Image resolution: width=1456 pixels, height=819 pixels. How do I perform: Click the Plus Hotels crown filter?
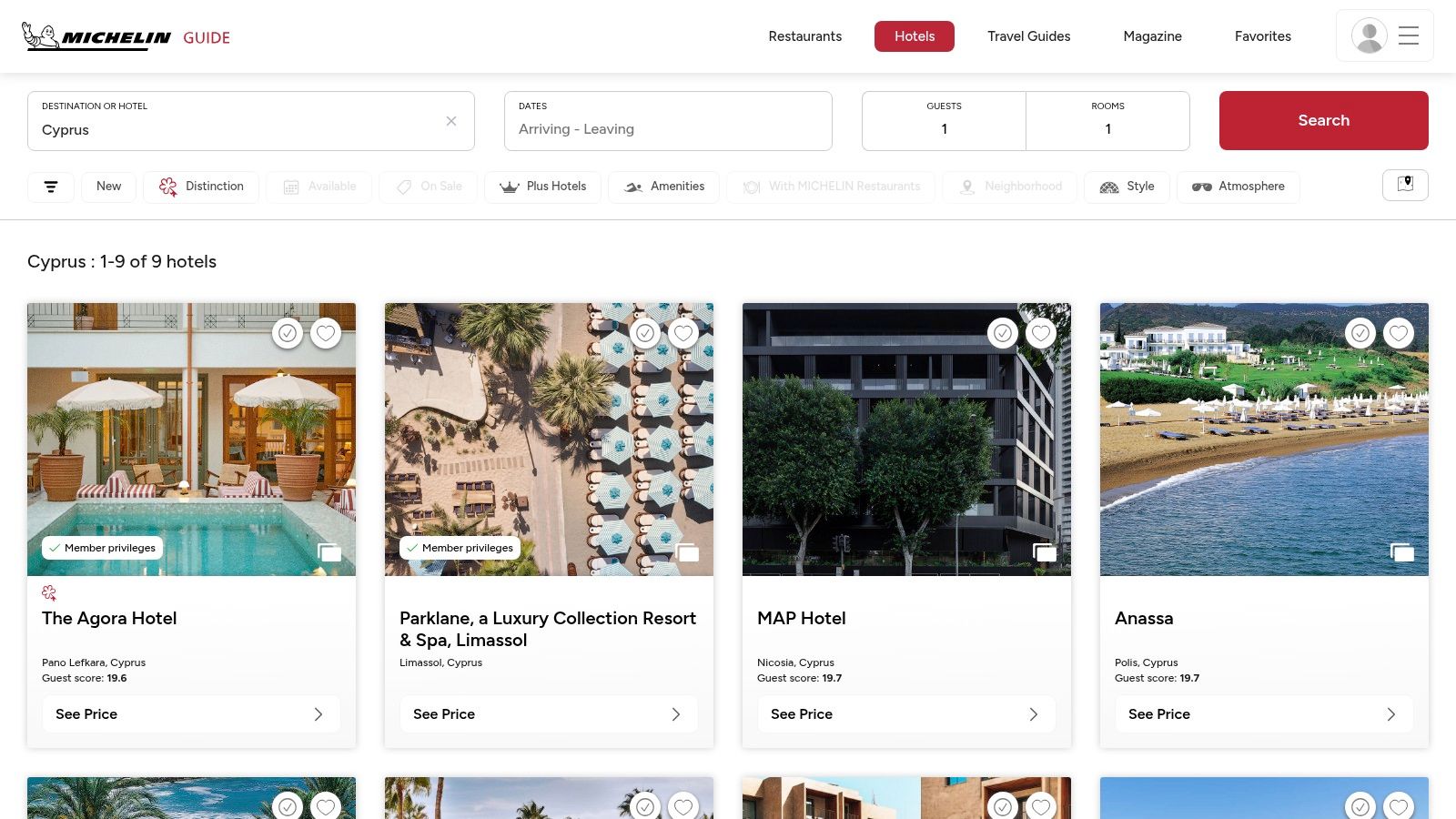tap(510, 187)
